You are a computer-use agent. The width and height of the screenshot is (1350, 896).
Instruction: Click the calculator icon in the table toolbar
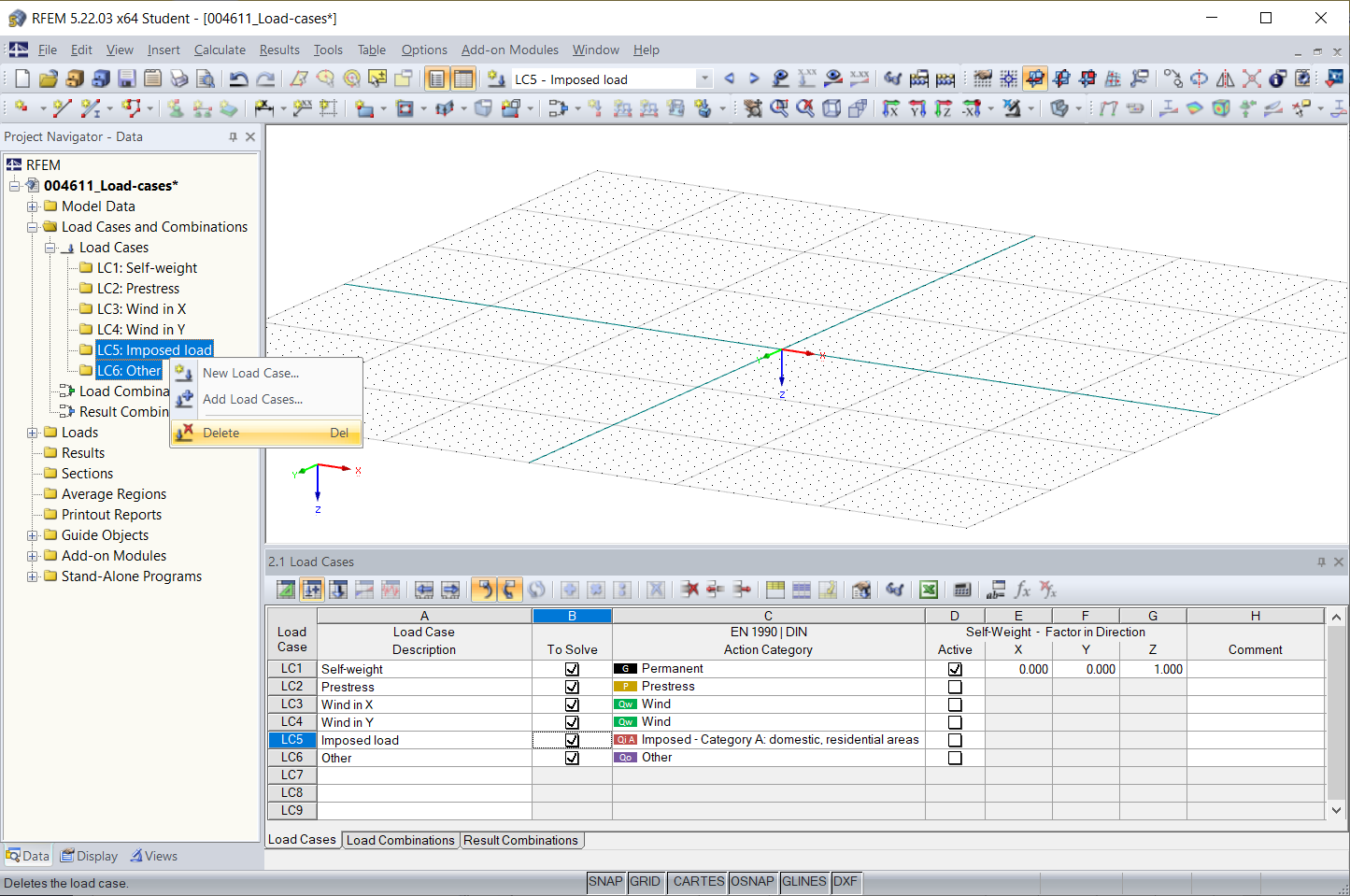962,590
